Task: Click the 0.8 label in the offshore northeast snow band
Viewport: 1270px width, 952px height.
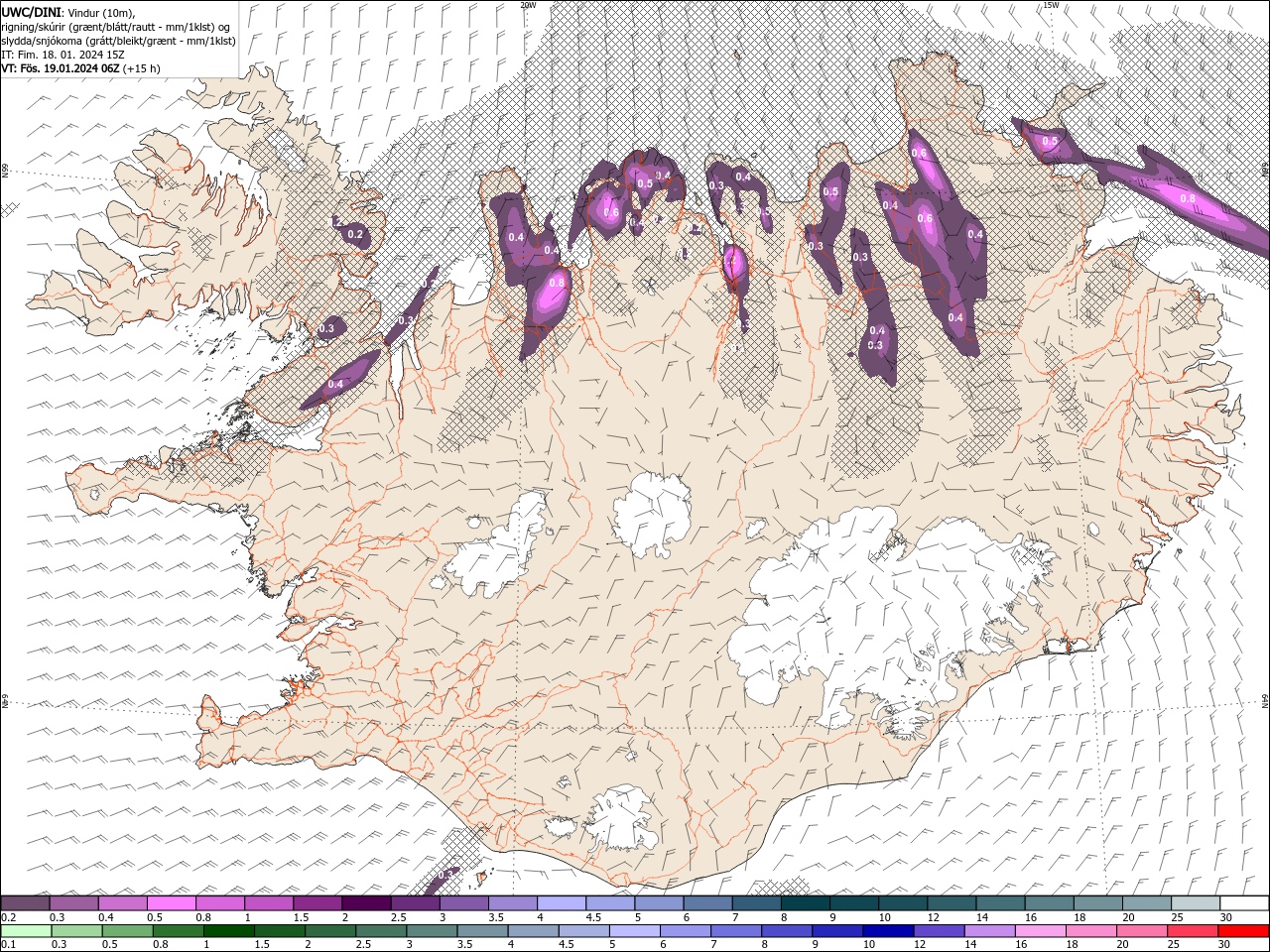Action: click(x=1188, y=198)
